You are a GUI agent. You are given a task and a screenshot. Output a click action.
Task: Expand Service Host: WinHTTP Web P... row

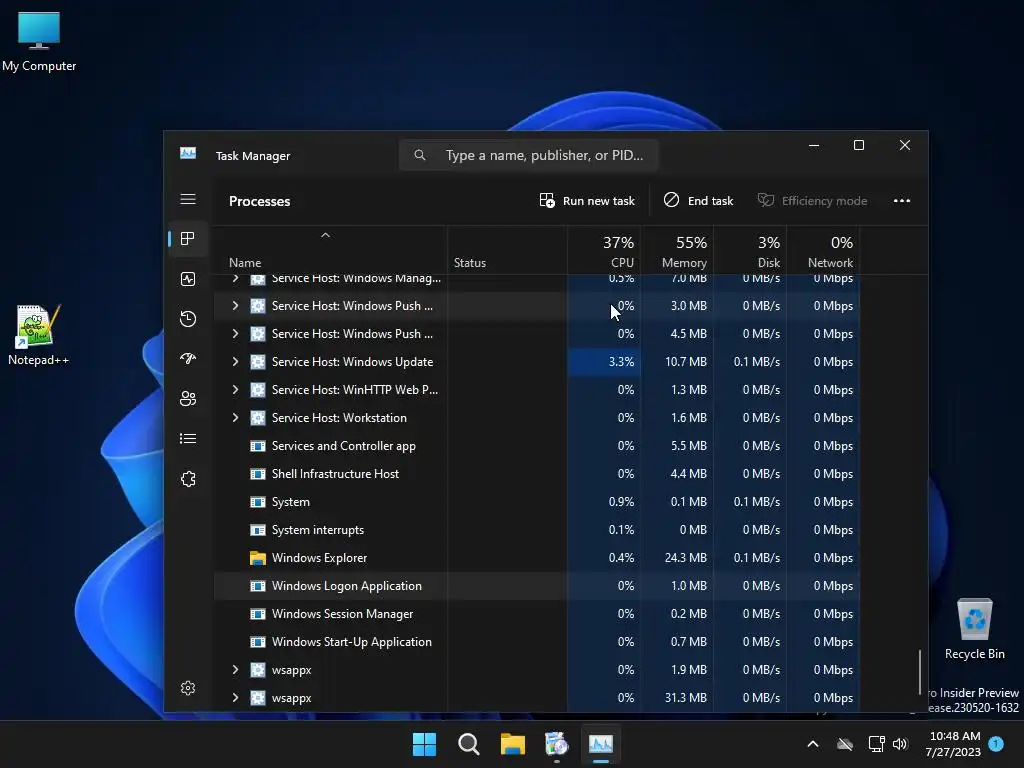click(x=235, y=390)
